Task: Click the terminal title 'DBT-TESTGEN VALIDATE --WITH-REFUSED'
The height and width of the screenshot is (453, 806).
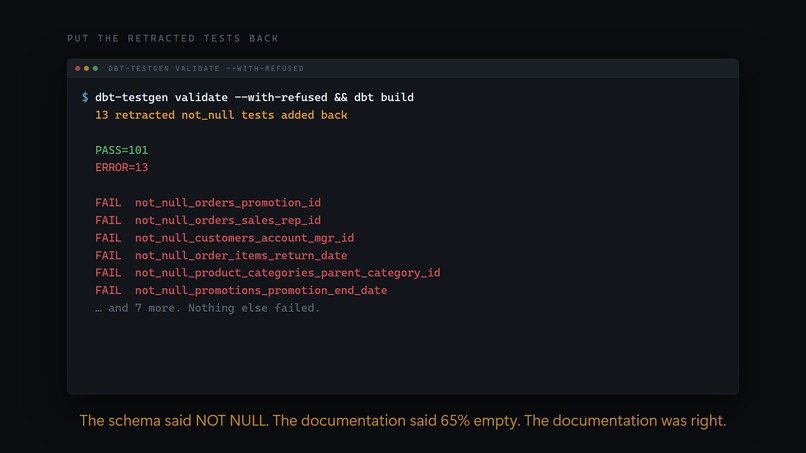Action: tap(206, 68)
